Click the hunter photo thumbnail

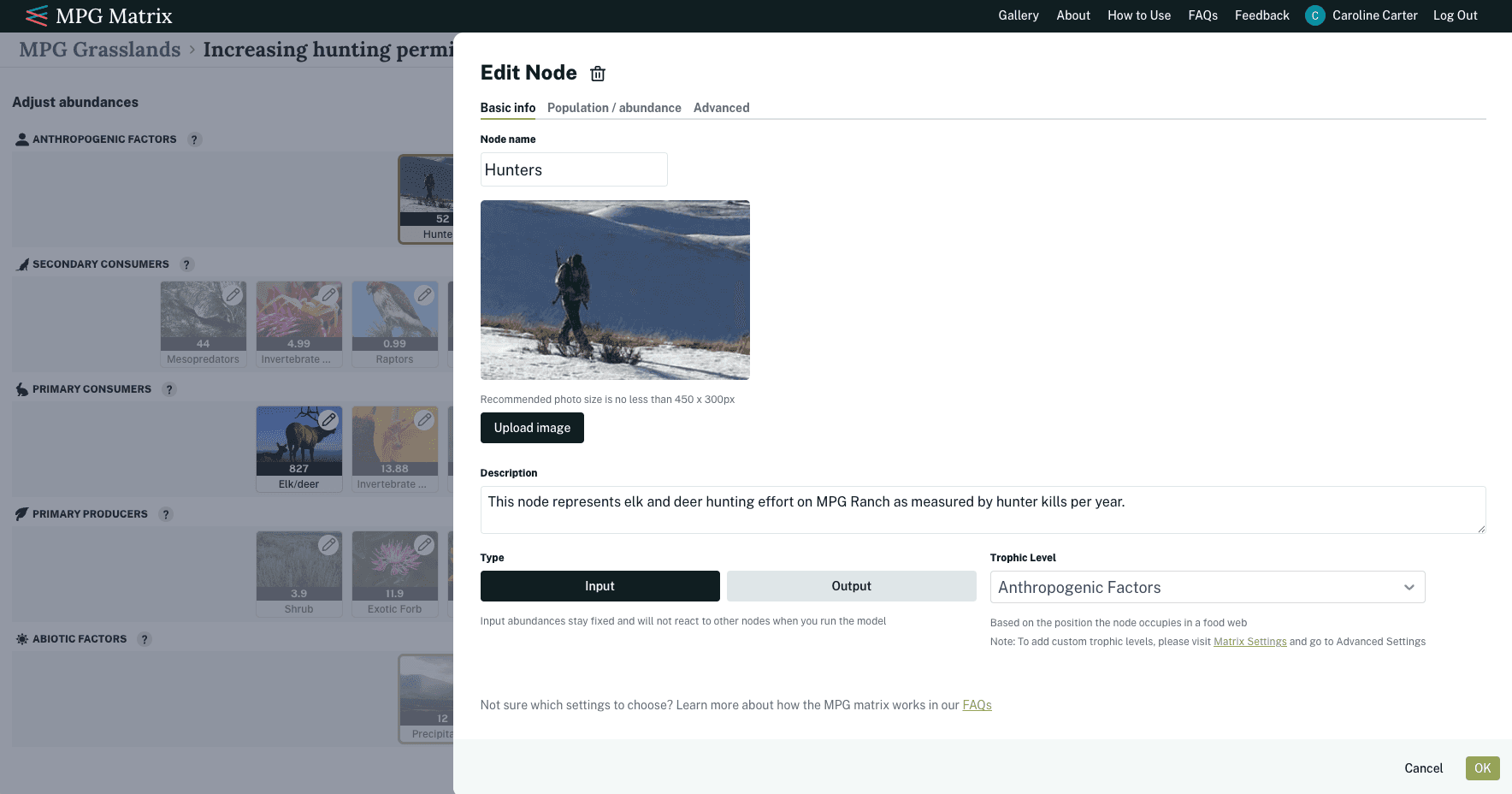tap(615, 290)
